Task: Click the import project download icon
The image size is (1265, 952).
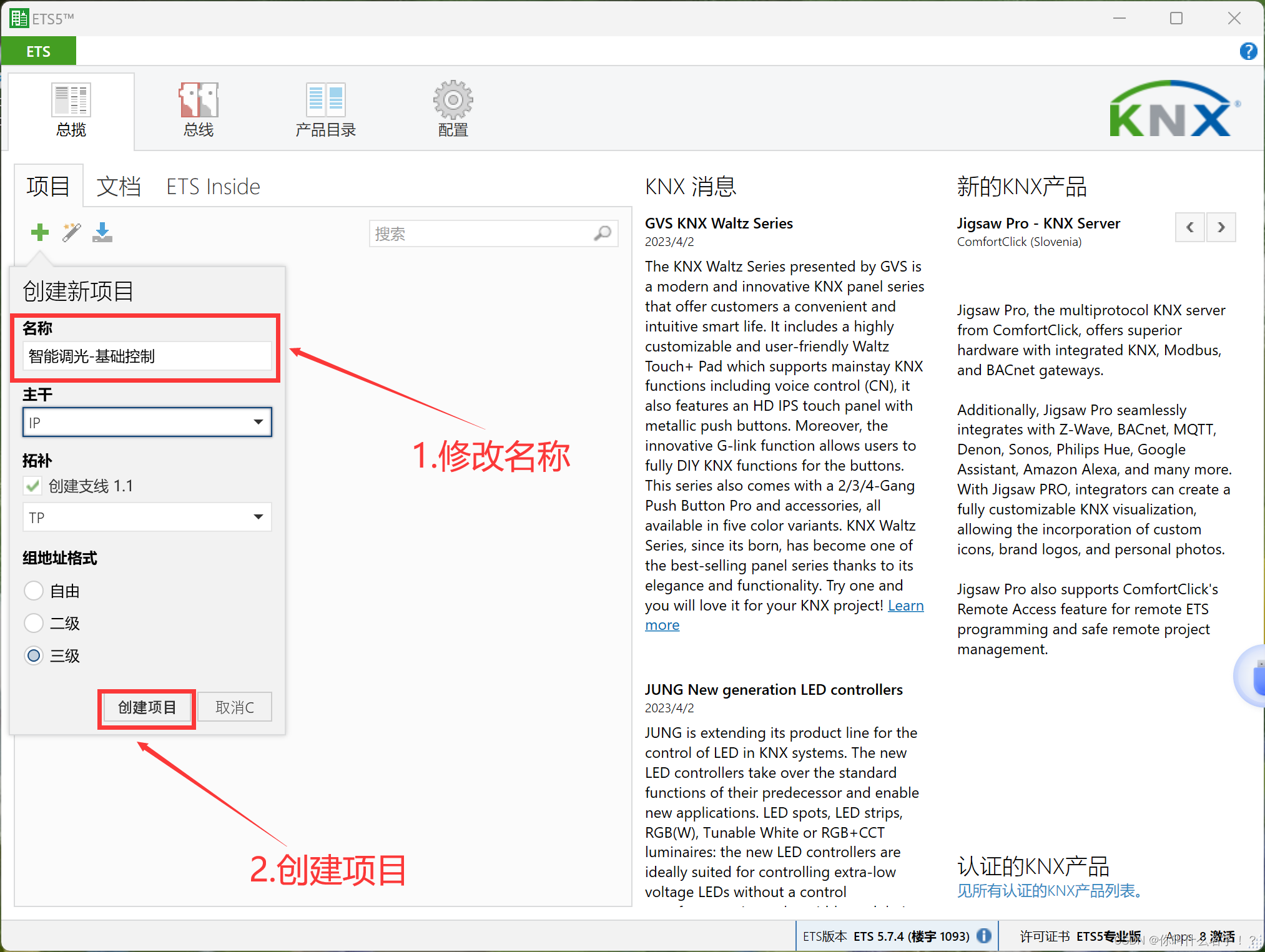Action: tap(102, 232)
